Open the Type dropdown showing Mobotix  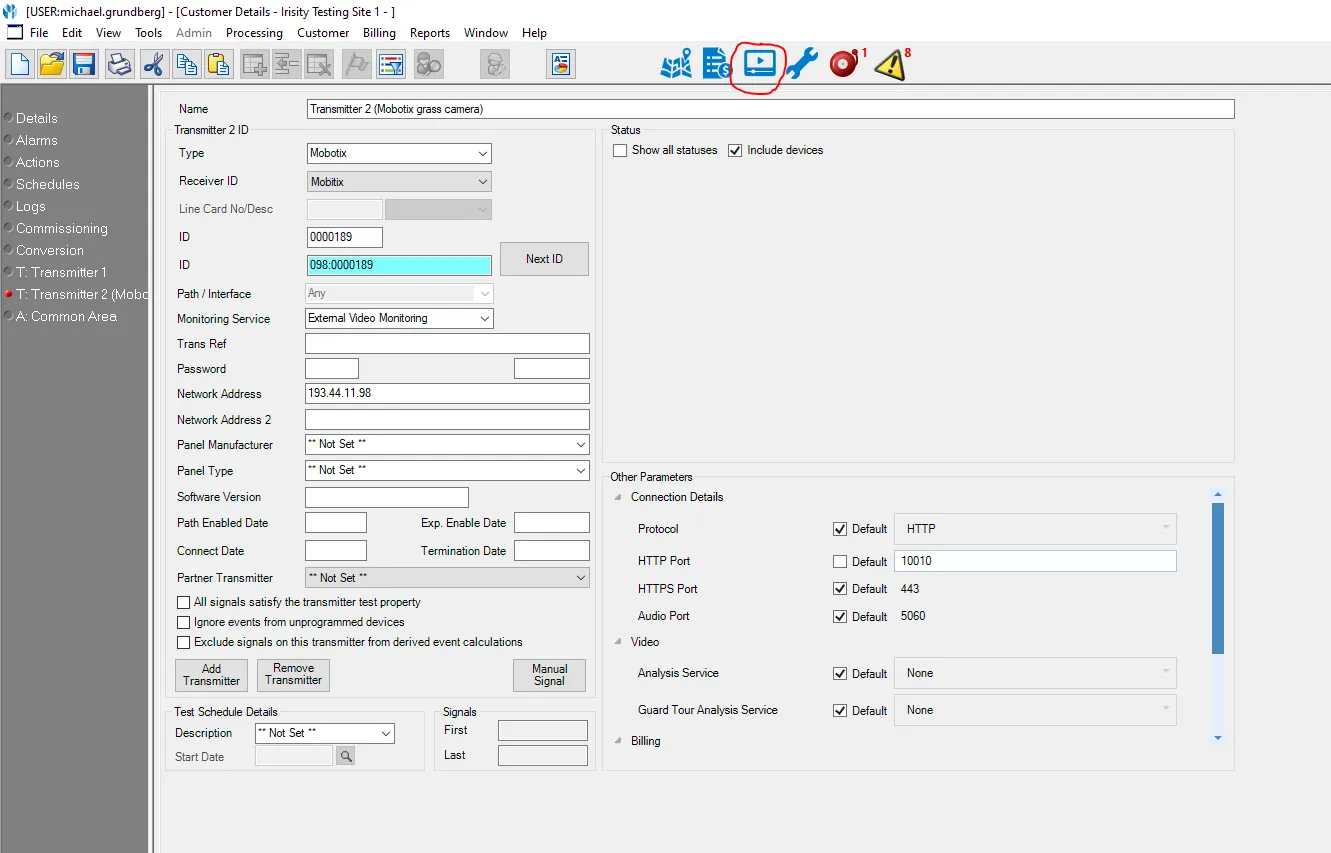pyautogui.click(x=399, y=153)
